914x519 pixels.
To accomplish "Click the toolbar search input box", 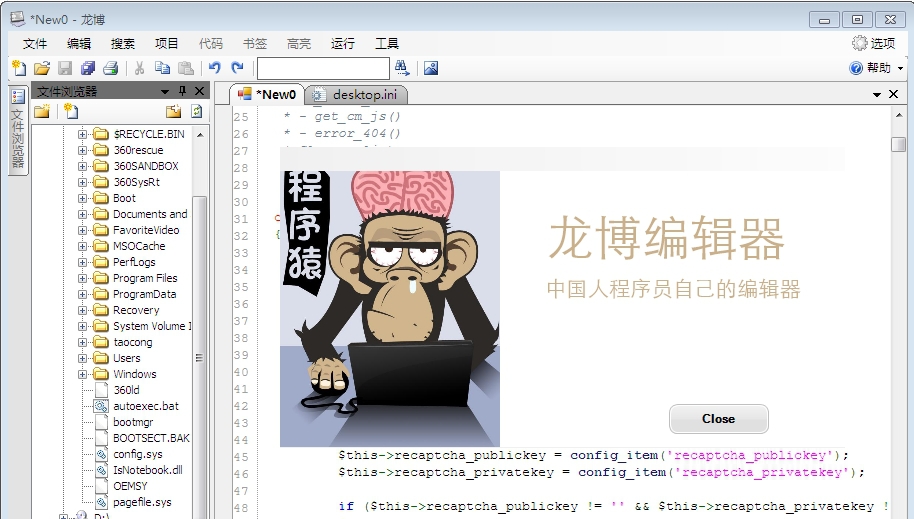I will (x=323, y=68).
